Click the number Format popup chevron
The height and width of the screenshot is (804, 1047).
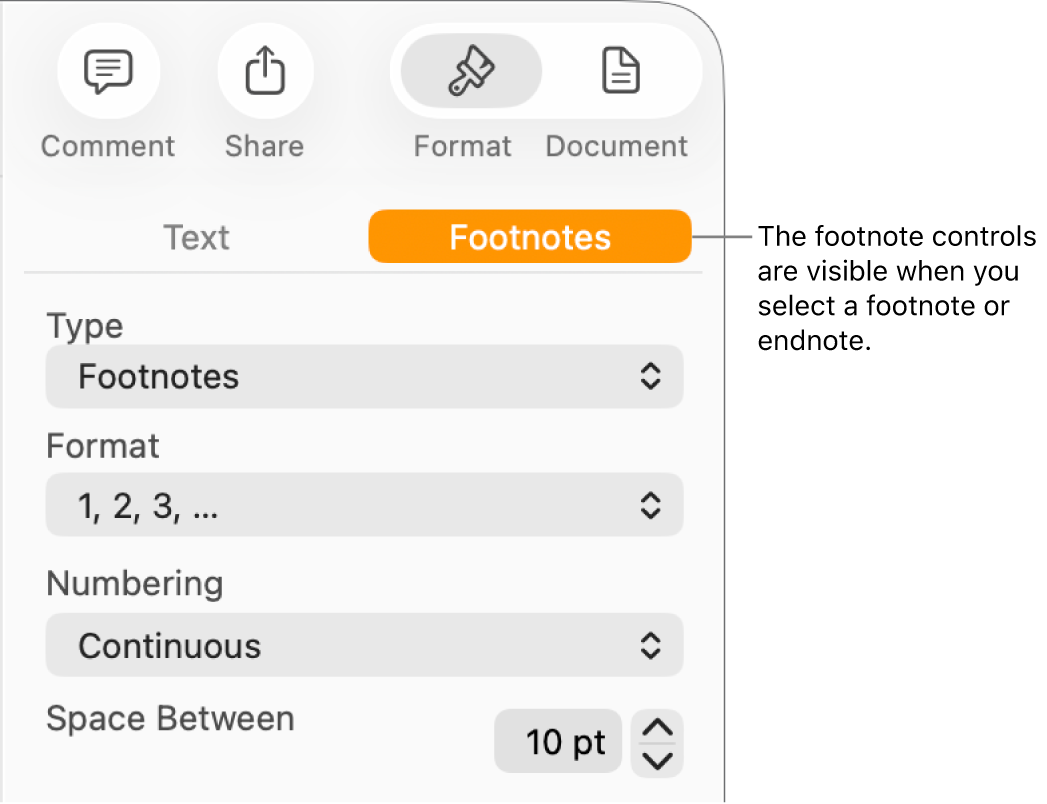coord(651,505)
